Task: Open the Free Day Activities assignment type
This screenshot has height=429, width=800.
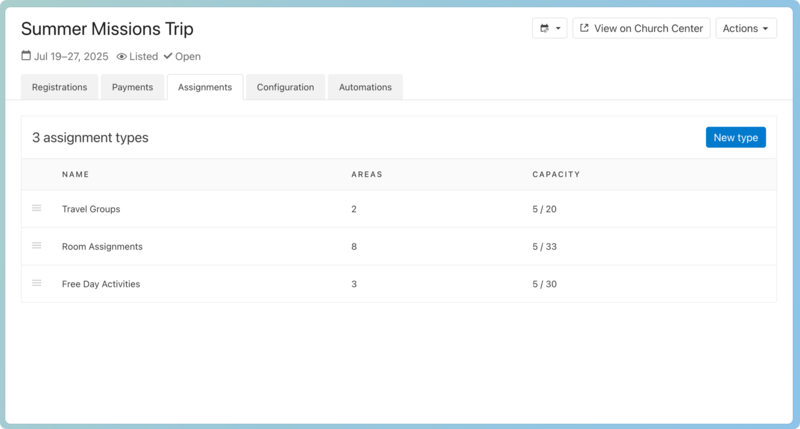Action: (101, 284)
